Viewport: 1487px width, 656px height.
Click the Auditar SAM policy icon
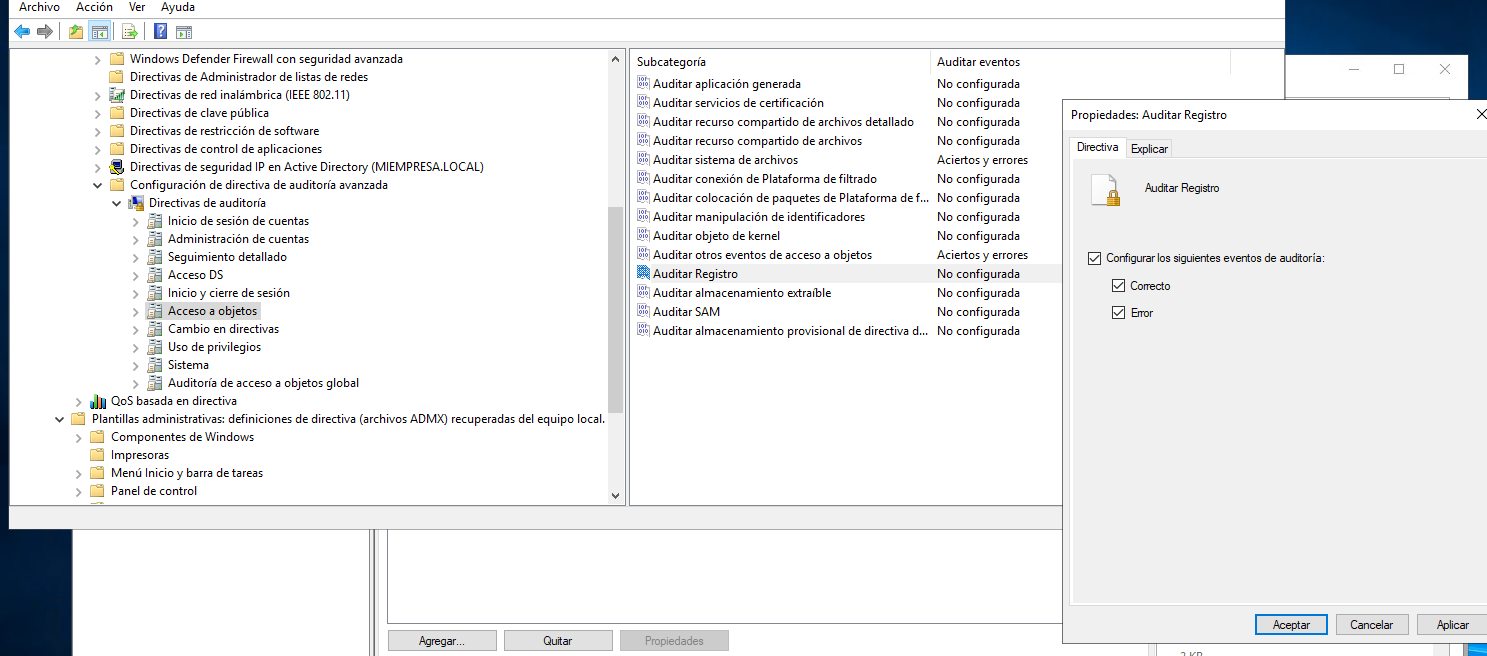tap(644, 312)
